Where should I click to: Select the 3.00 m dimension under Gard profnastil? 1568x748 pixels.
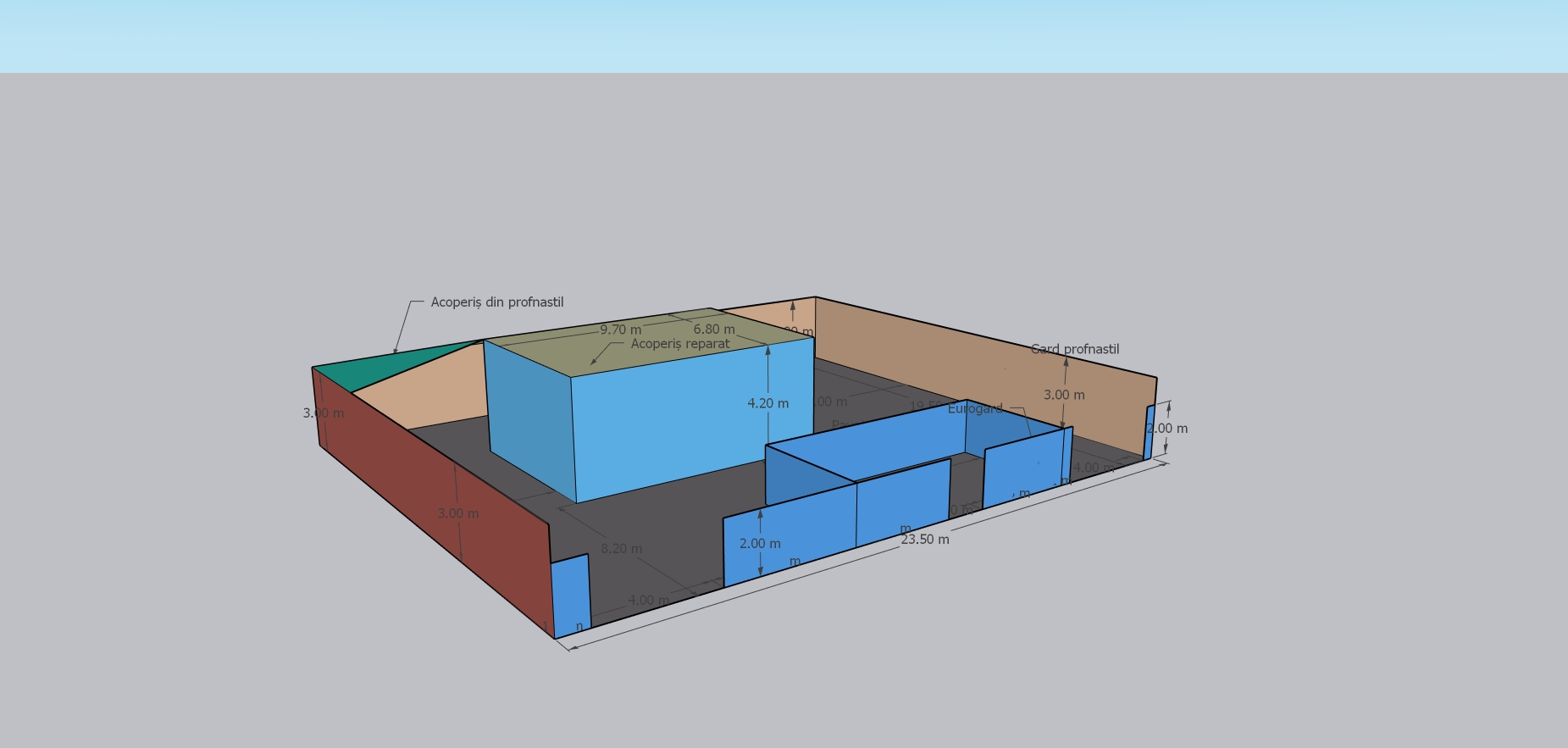point(1064,396)
